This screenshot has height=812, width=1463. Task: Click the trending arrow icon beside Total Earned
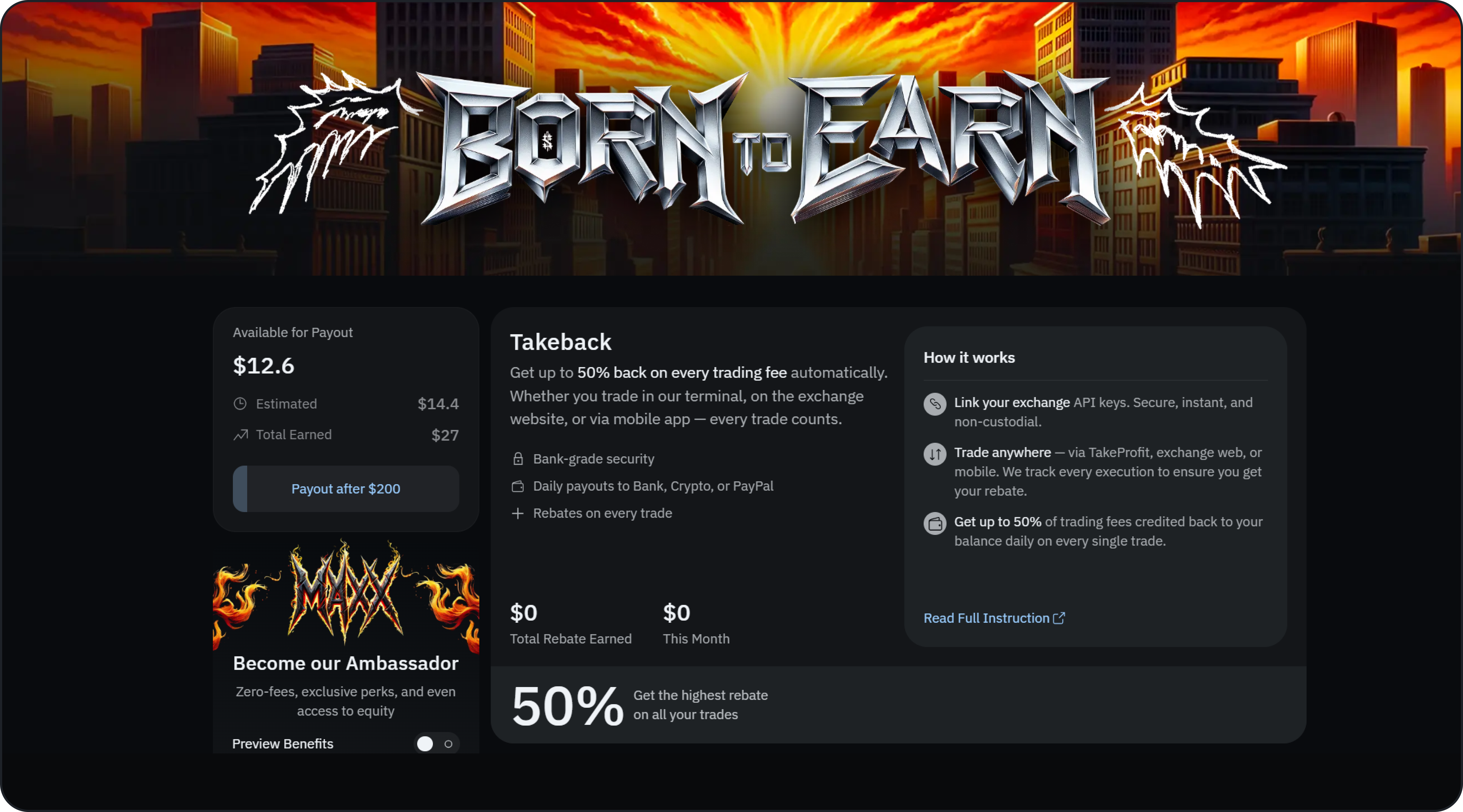click(x=241, y=435)
